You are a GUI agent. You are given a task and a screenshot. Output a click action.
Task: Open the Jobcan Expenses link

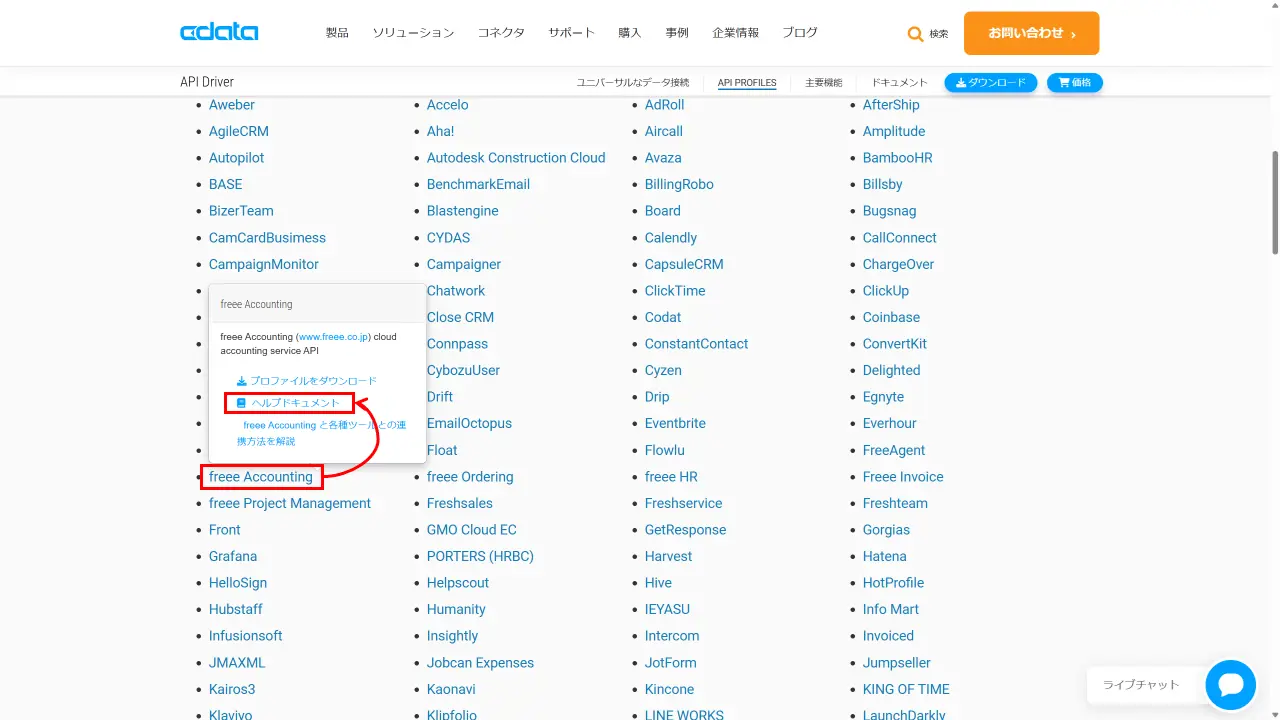coord(480,663)
